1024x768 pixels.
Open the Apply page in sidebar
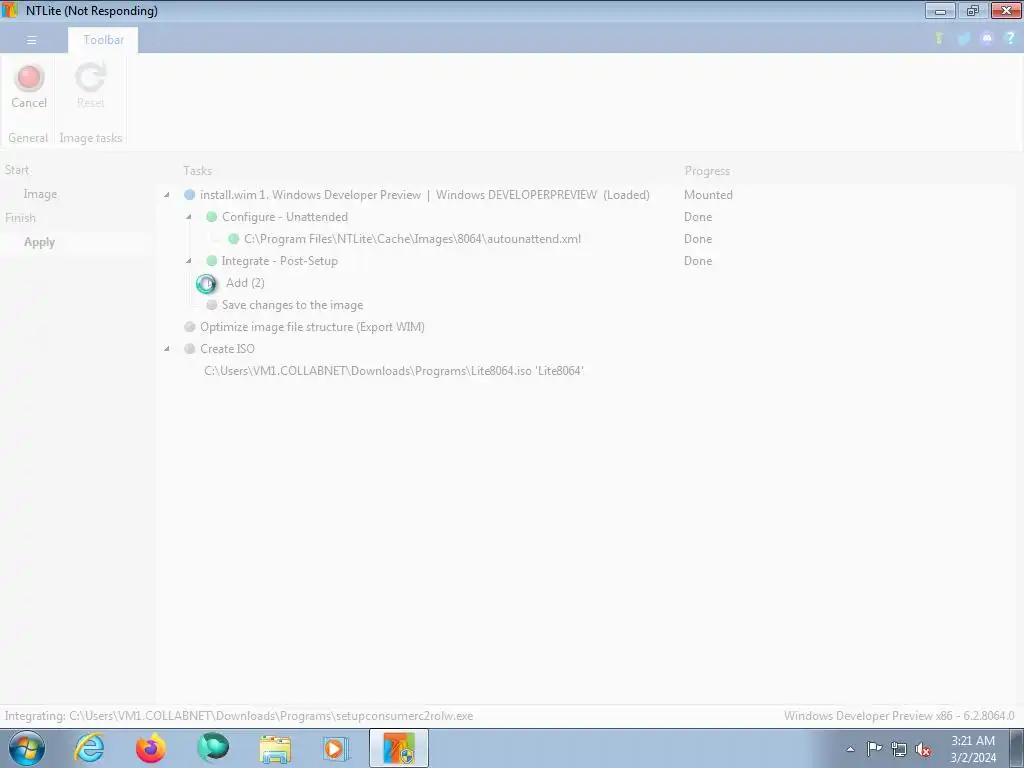pyautogui.click(x=39, y=242)
